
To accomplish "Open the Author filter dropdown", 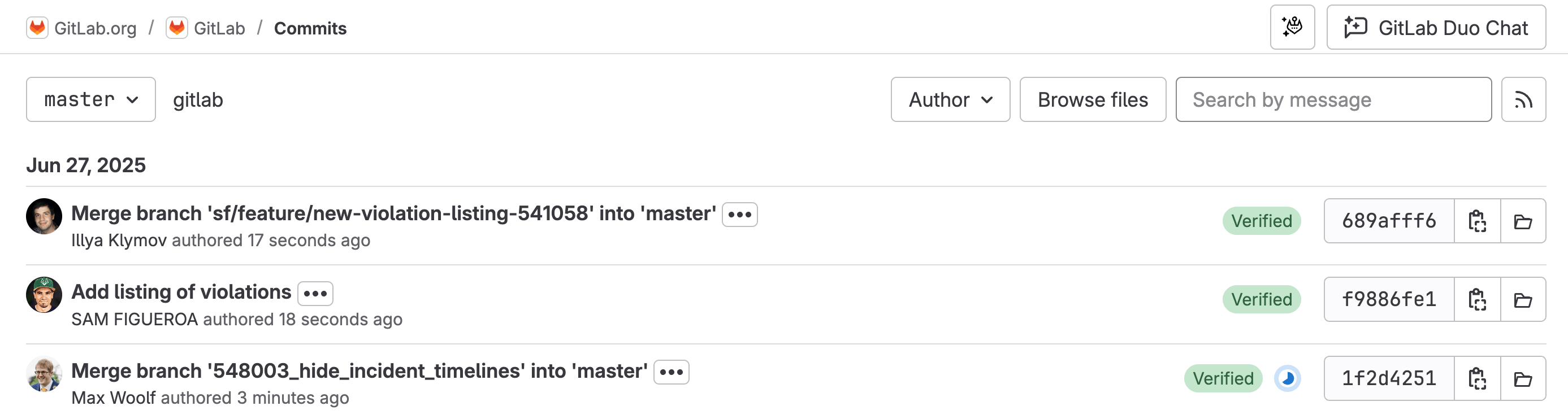I will point(950,99).
